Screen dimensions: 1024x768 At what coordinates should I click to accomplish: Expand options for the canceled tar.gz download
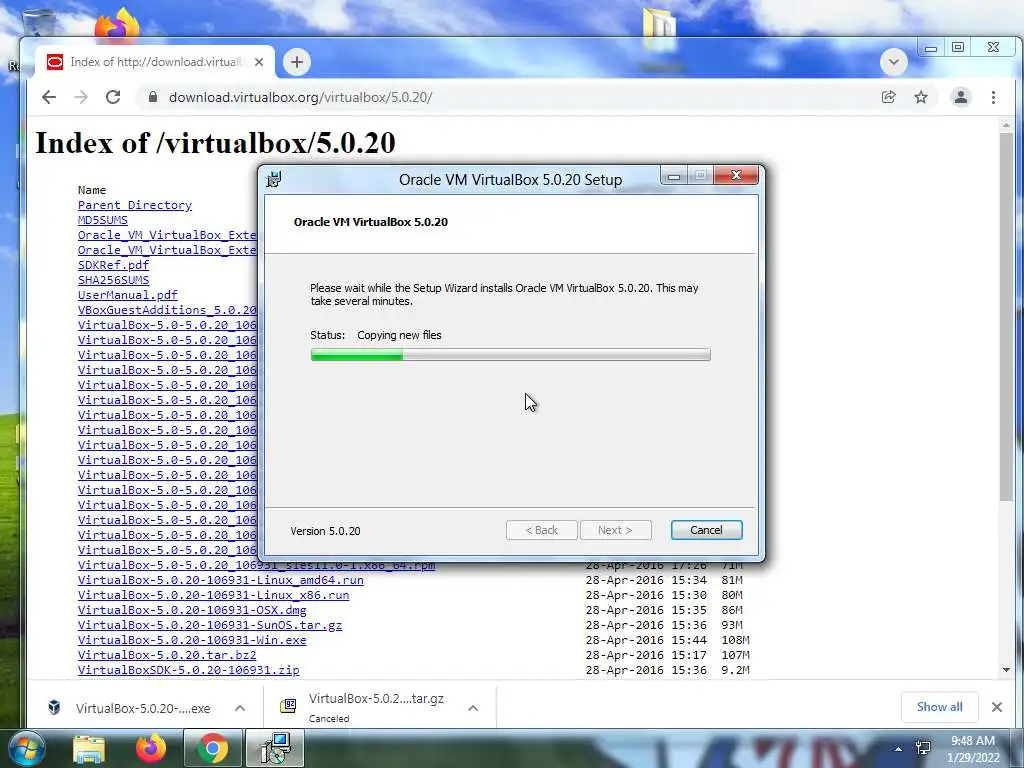click(x=473, y=708)
